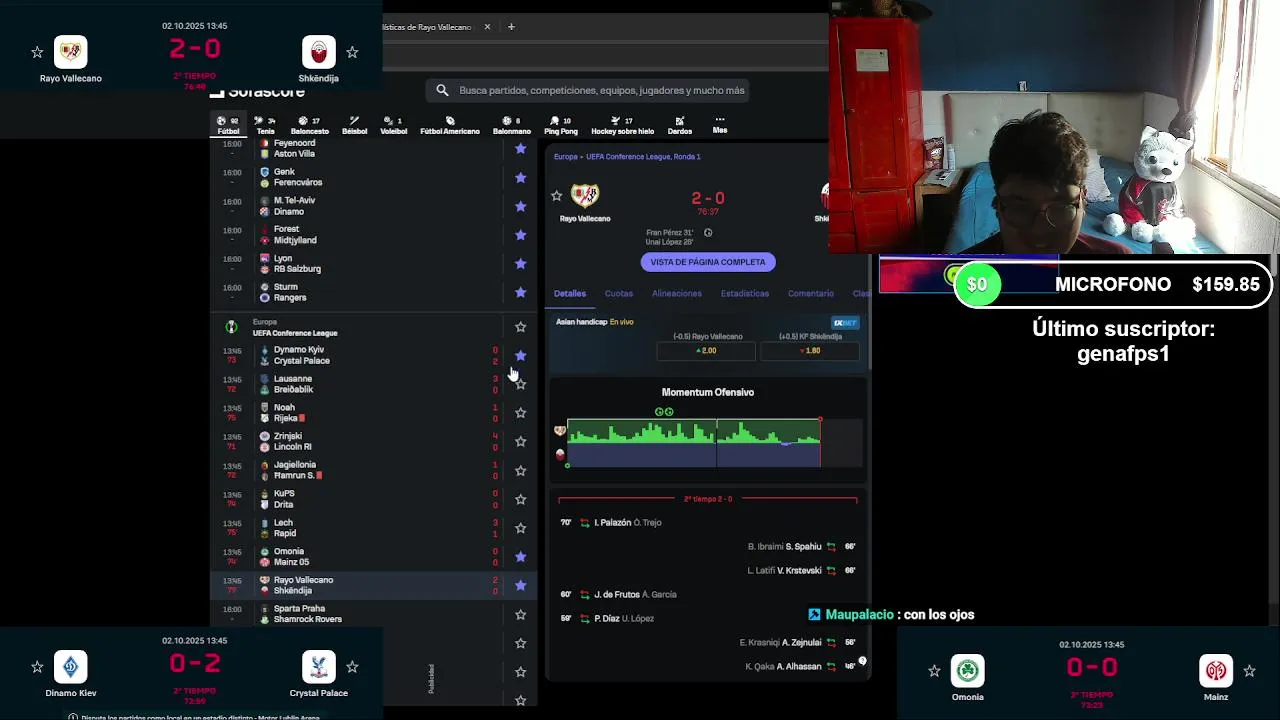Close the Rayo Vallecano browser tab
Viewport: 1280px width, 720px height.
coord(488,27)
